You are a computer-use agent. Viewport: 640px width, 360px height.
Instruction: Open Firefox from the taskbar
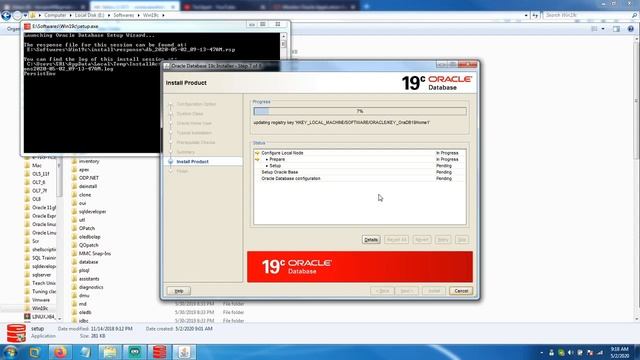click(60, 352)
